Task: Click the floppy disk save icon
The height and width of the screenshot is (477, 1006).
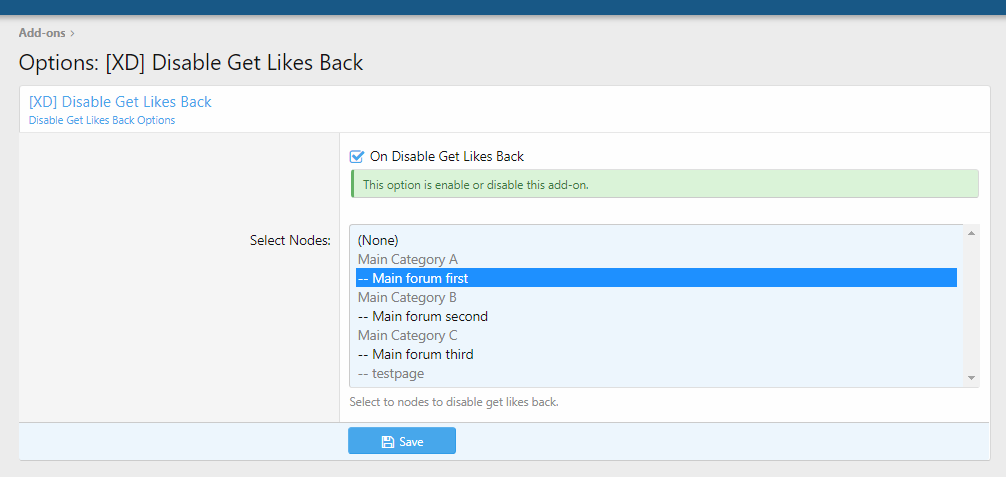Action: point(388,442)
